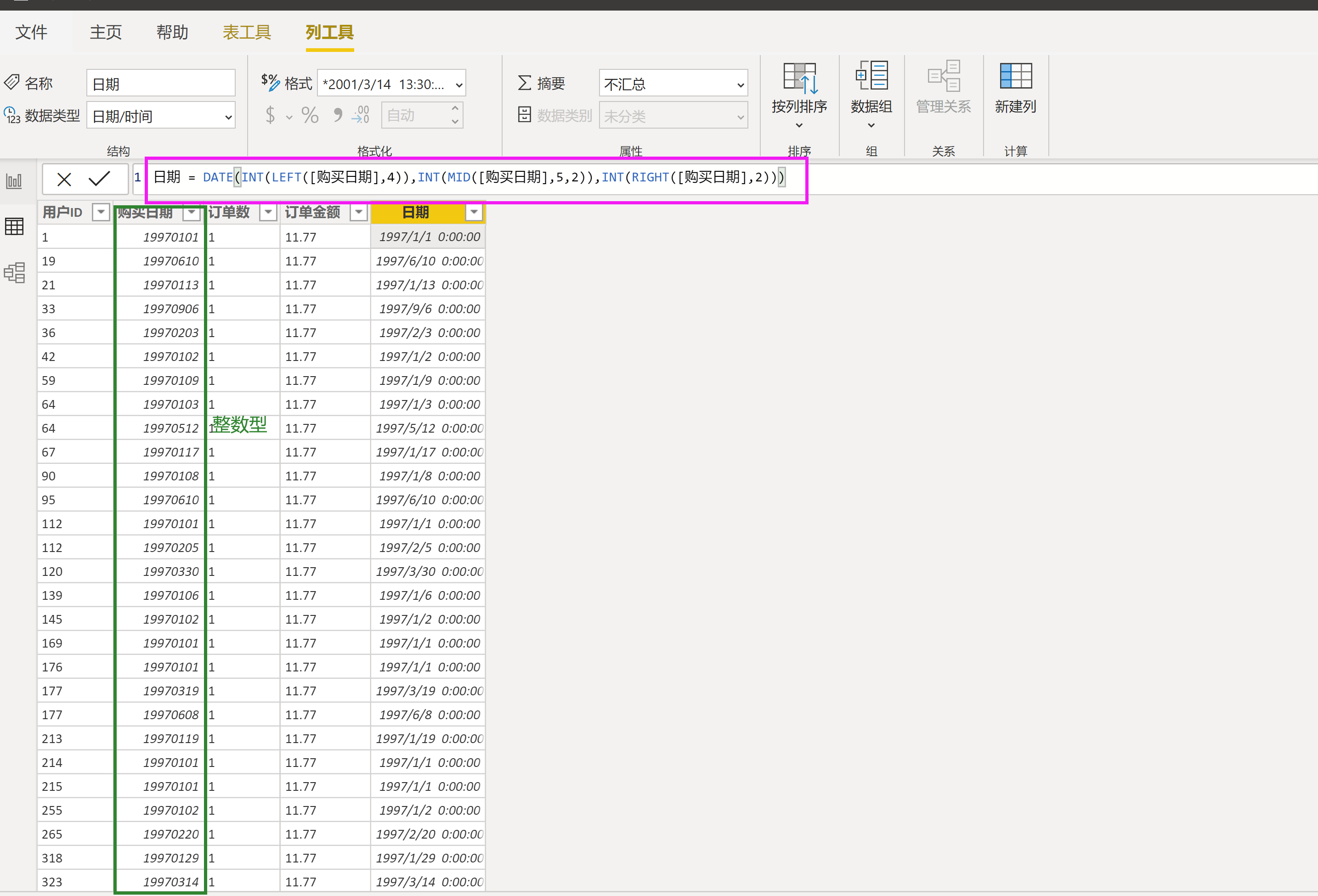
Task: Switch to Model relationships view in sidebar
Action: point(14,272)
